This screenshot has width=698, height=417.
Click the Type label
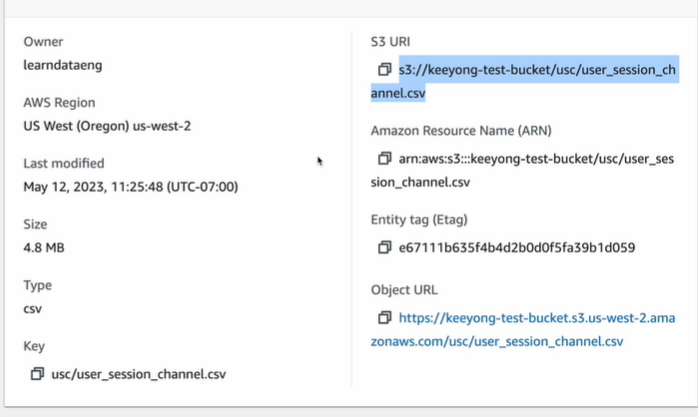[37, 285]
